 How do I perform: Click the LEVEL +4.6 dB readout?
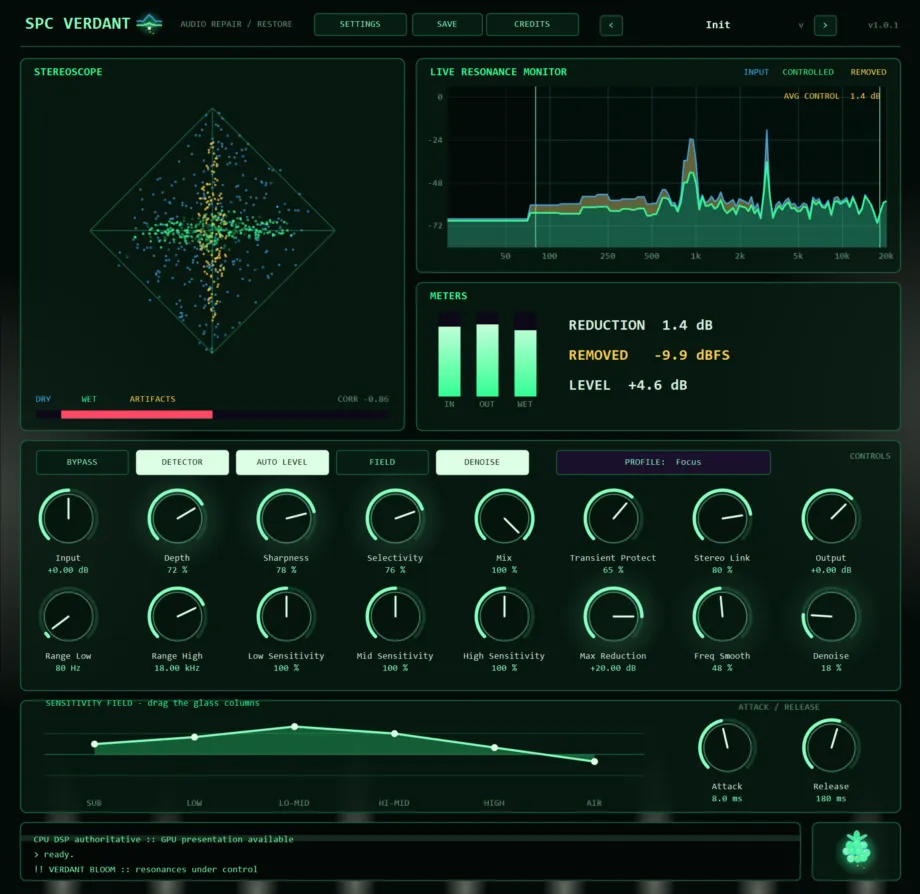coord(628,385)
